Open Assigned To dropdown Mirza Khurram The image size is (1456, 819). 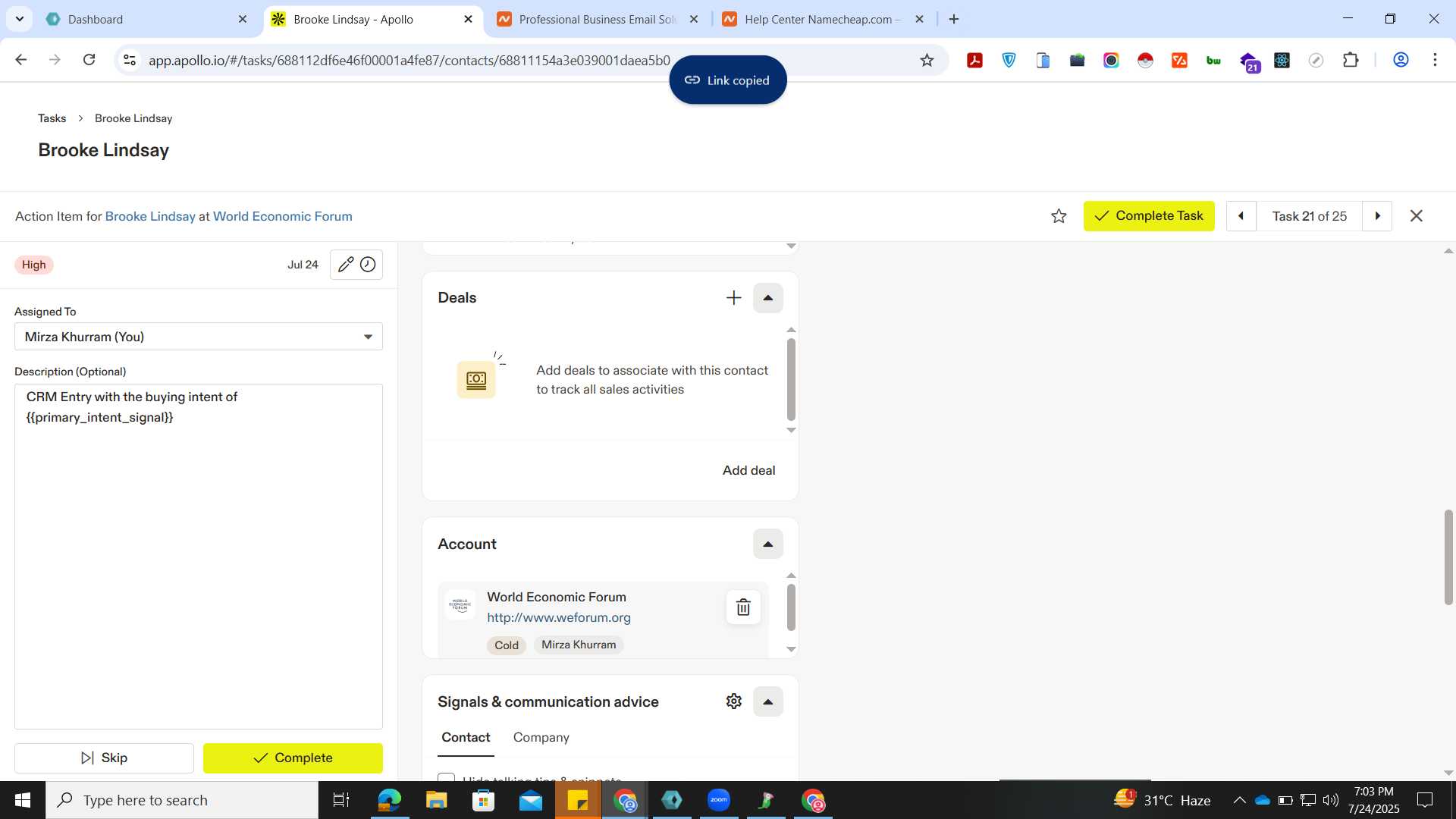pos(198,337)
